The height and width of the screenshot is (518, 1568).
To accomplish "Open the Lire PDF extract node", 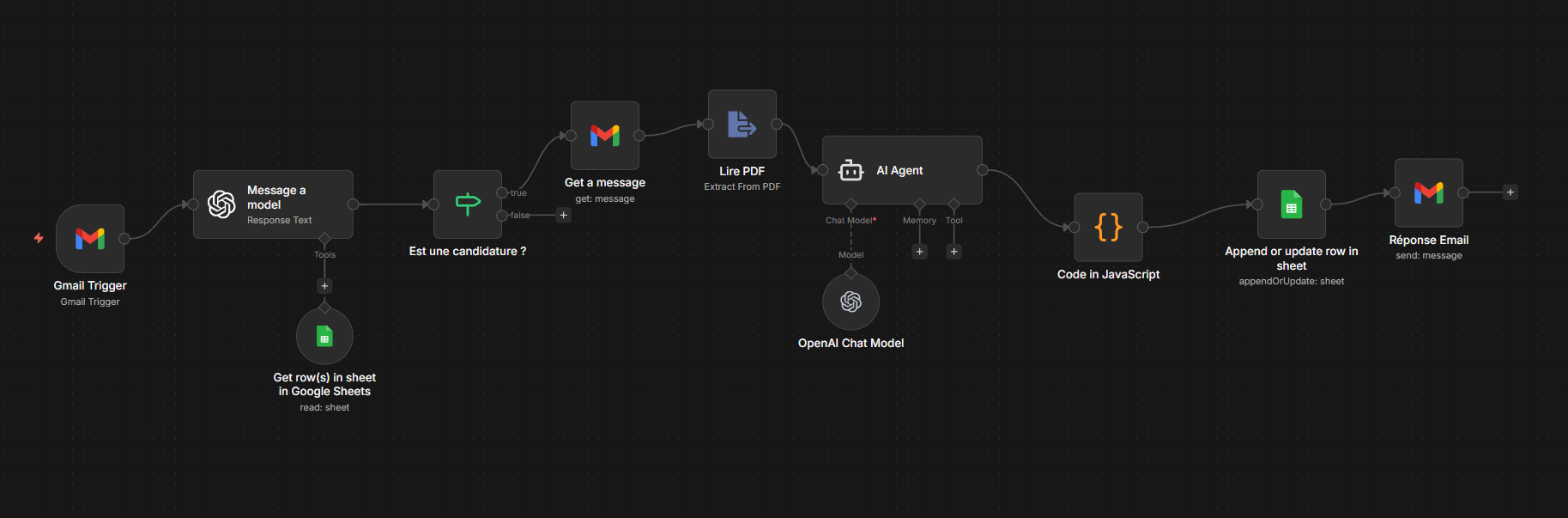I will (x=742, y=125).
